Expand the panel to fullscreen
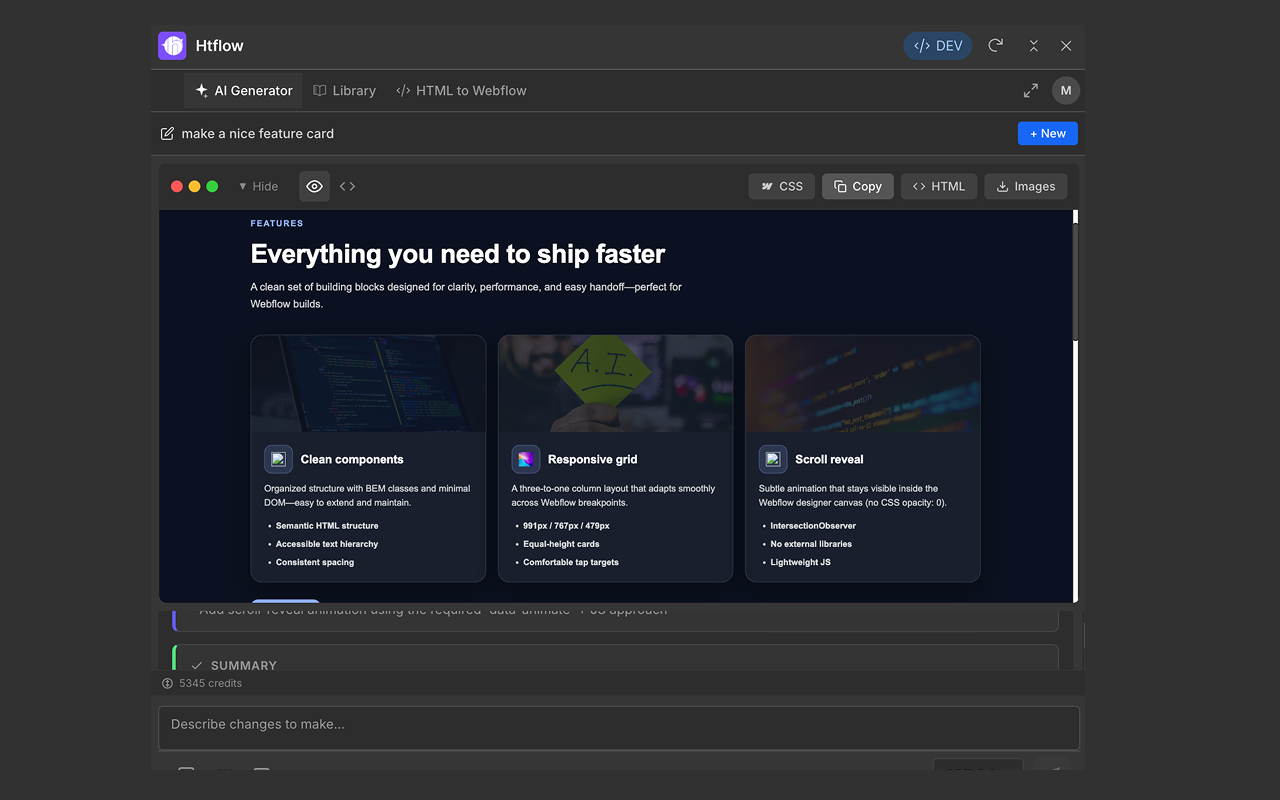This screenshot has width=1280, height=800. [x=1031, y=90]
